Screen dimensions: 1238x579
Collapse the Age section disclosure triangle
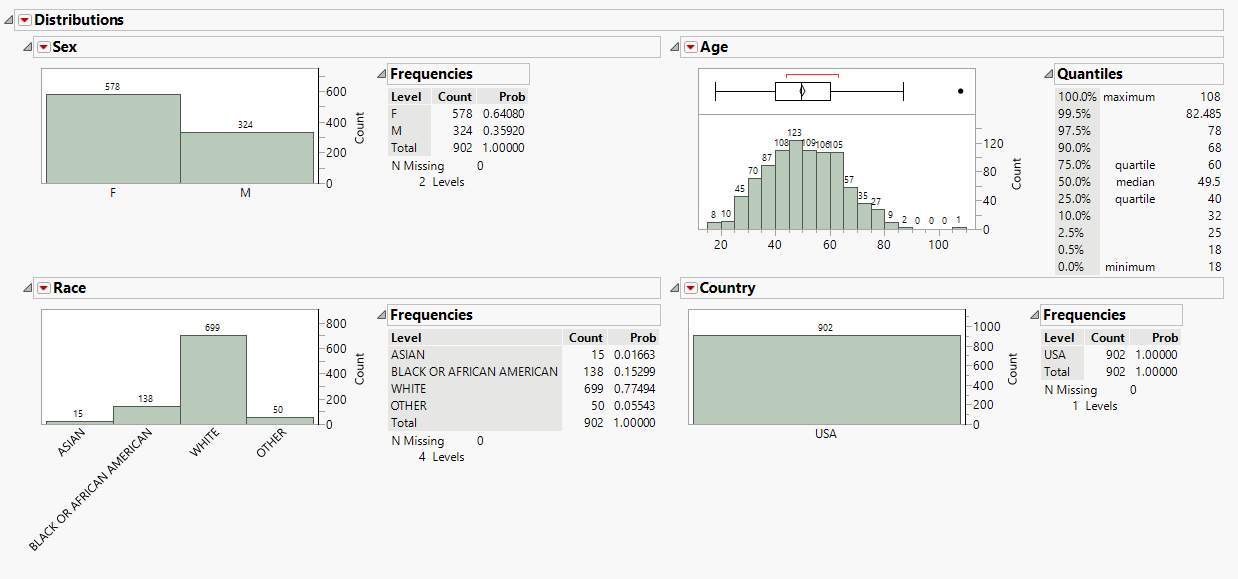pyautogui.click(x=674, y=47)
